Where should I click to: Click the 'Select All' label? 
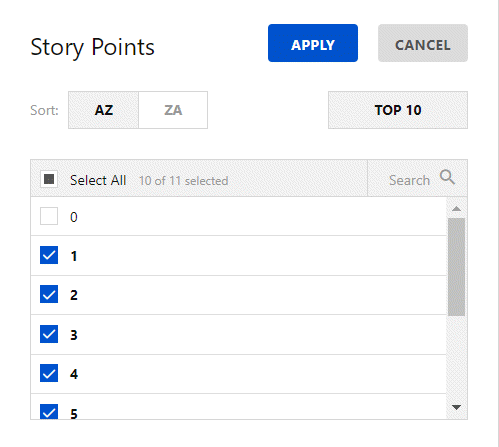point(98,180)
